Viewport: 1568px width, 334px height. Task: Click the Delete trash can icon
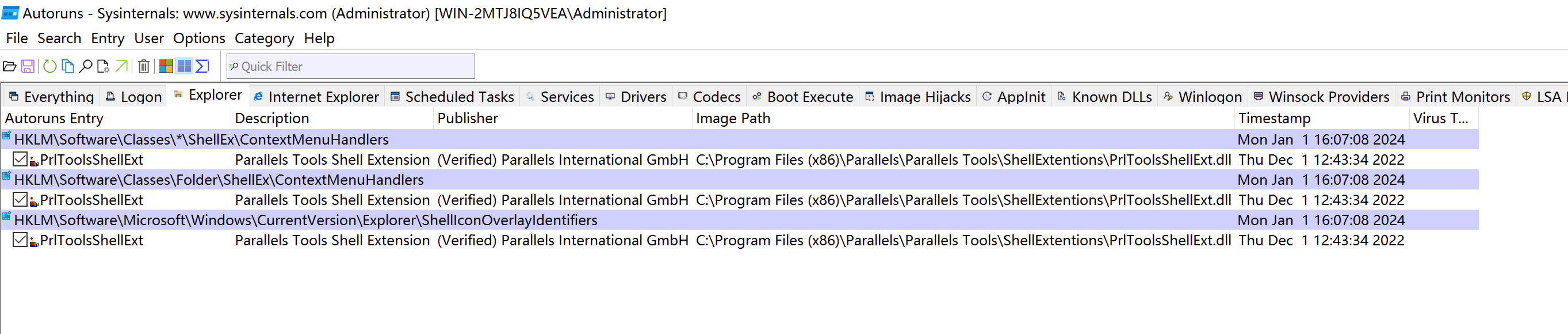tap(144, 66)
